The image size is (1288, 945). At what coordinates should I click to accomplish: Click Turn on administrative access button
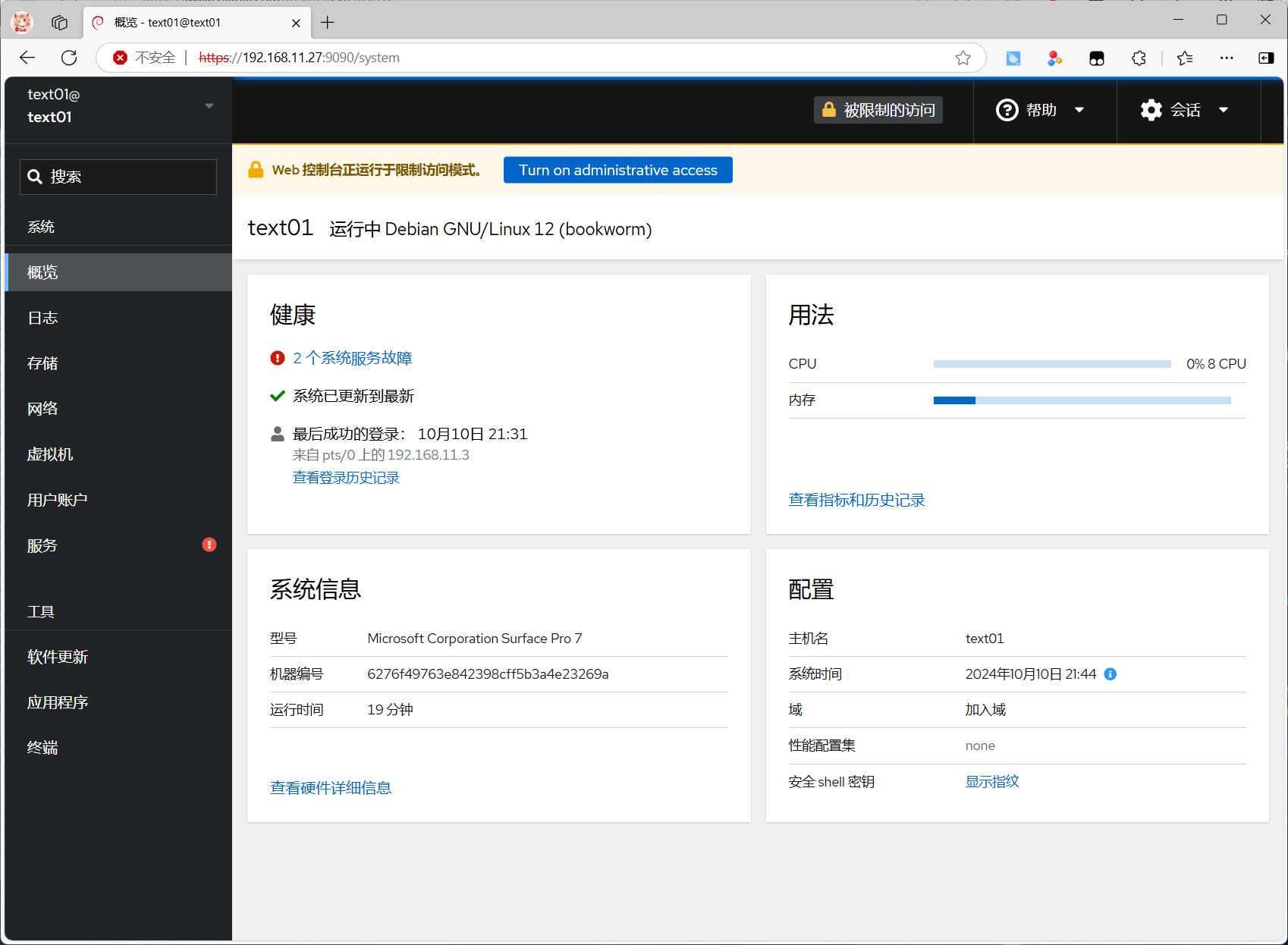pyautogui.click(x=617, y=170)
